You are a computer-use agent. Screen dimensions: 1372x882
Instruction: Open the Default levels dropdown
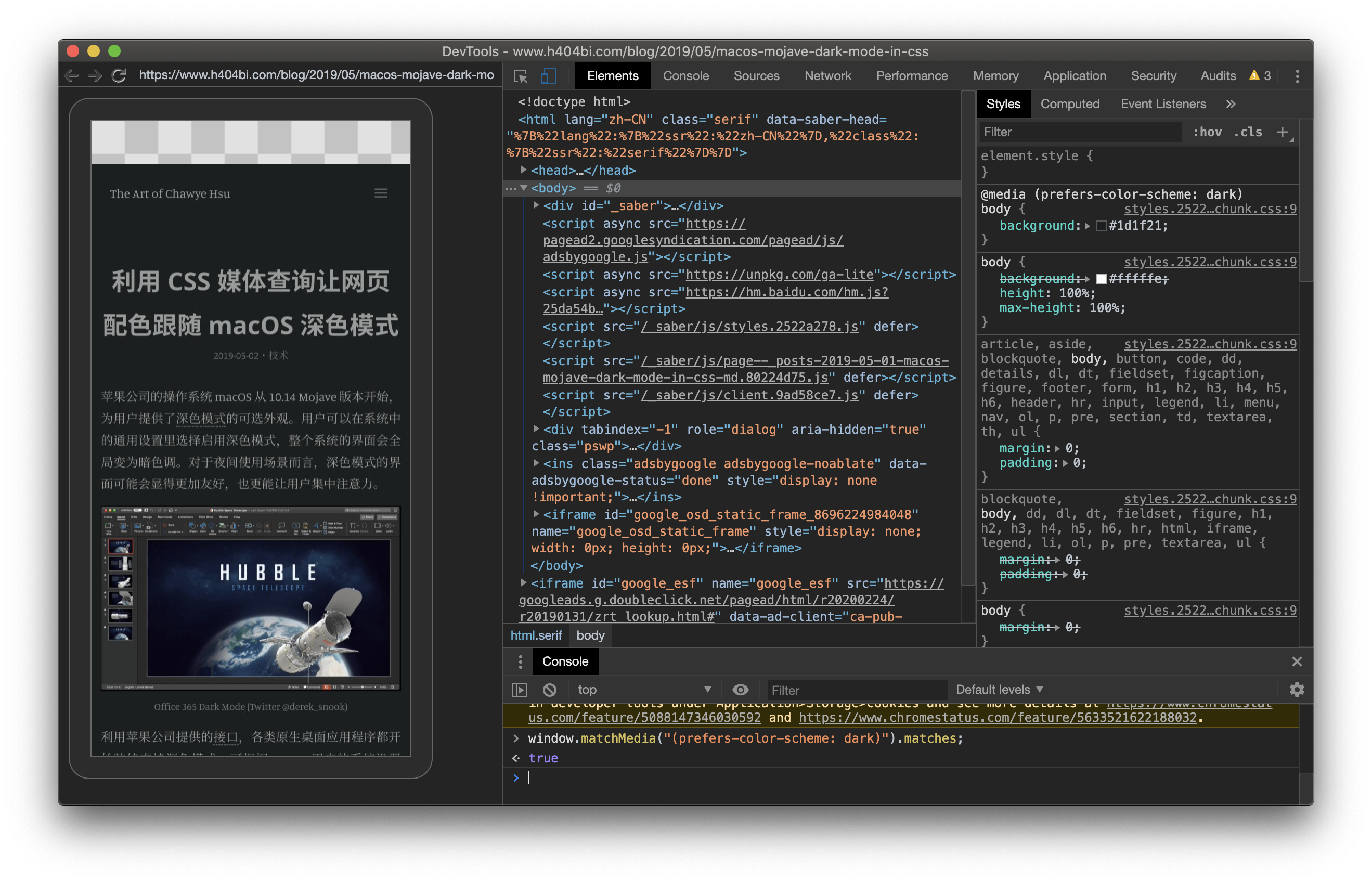click(x=999, y=690)
